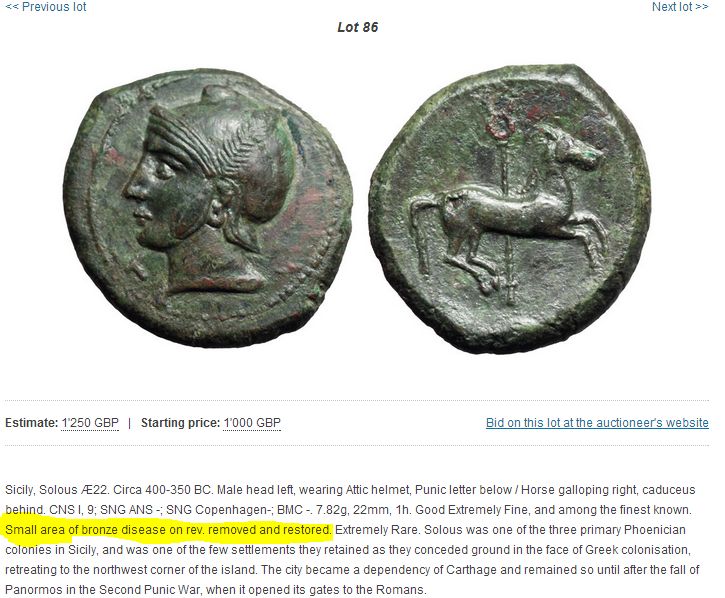The image size is (725, 598).
Task: Click Bid on this lot at auctioneer's website
Action: point(597,423)
